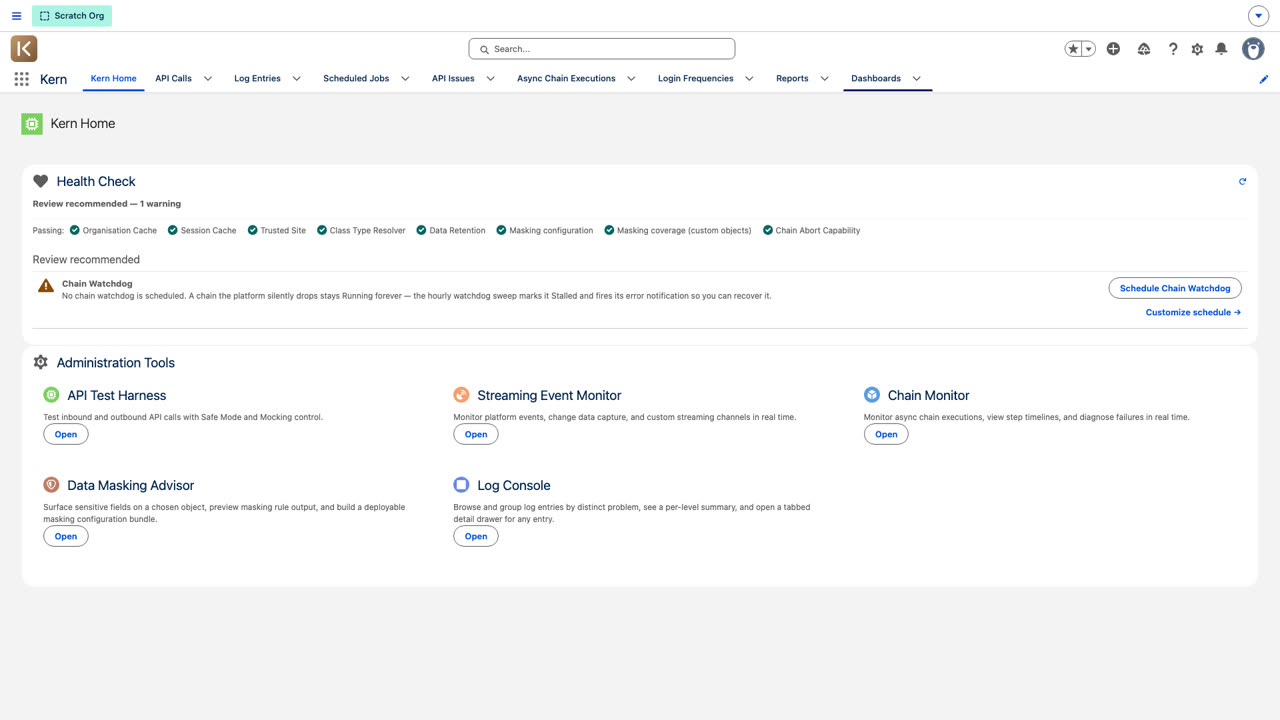
Task: Expand the Scheduled Jobs tab dropdown
Action: coord(405,79)
